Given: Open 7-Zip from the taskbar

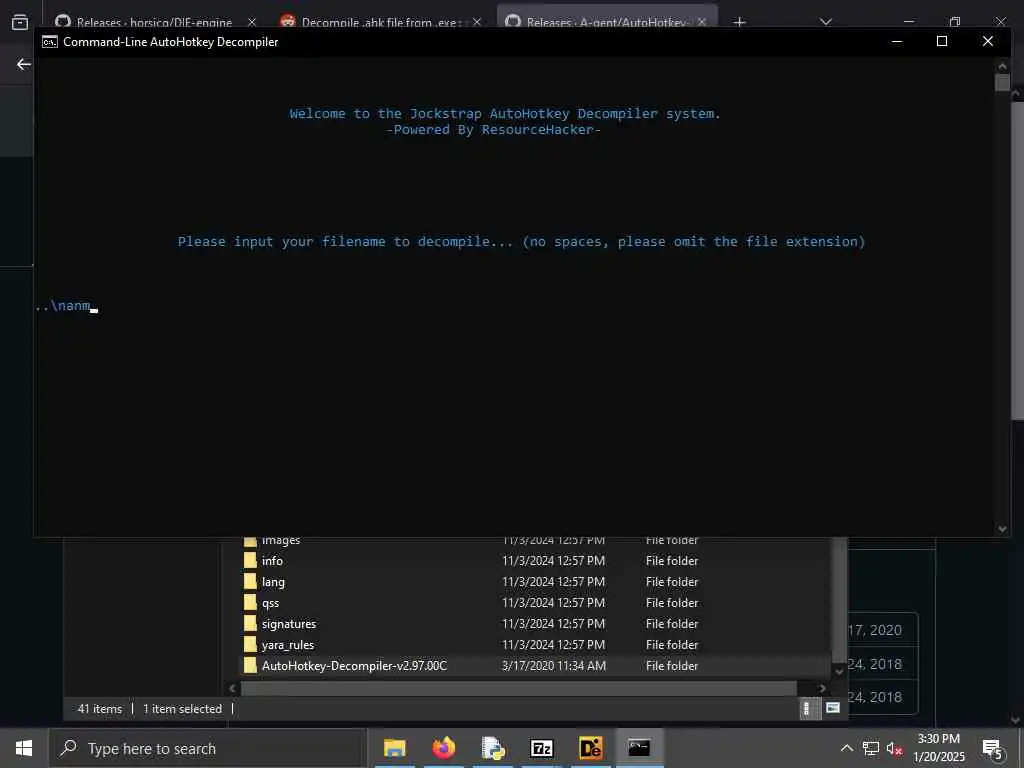Looking at the screenshot, I should coord(541,748).
